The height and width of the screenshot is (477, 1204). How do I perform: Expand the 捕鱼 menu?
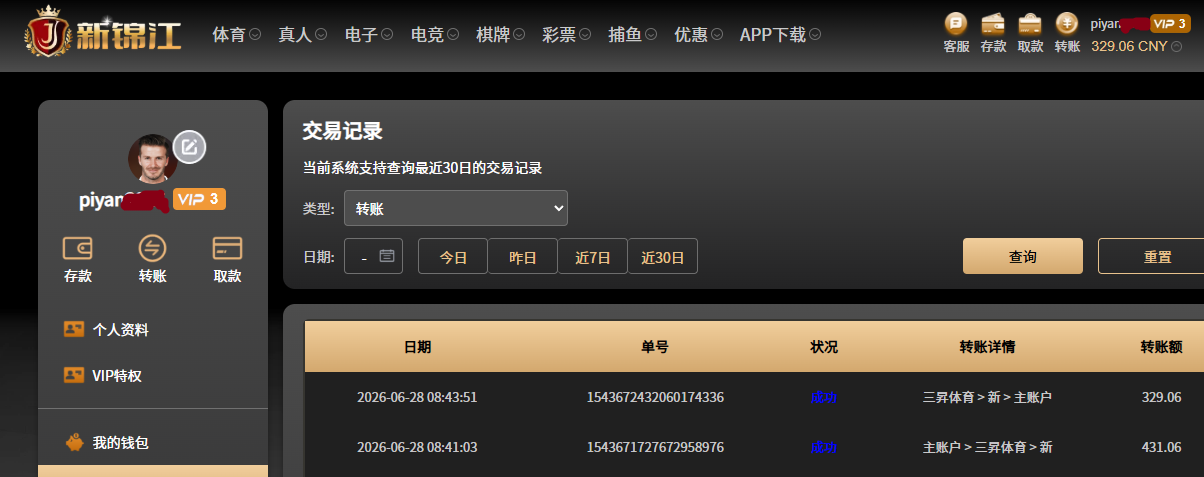(x=633, y=34)
